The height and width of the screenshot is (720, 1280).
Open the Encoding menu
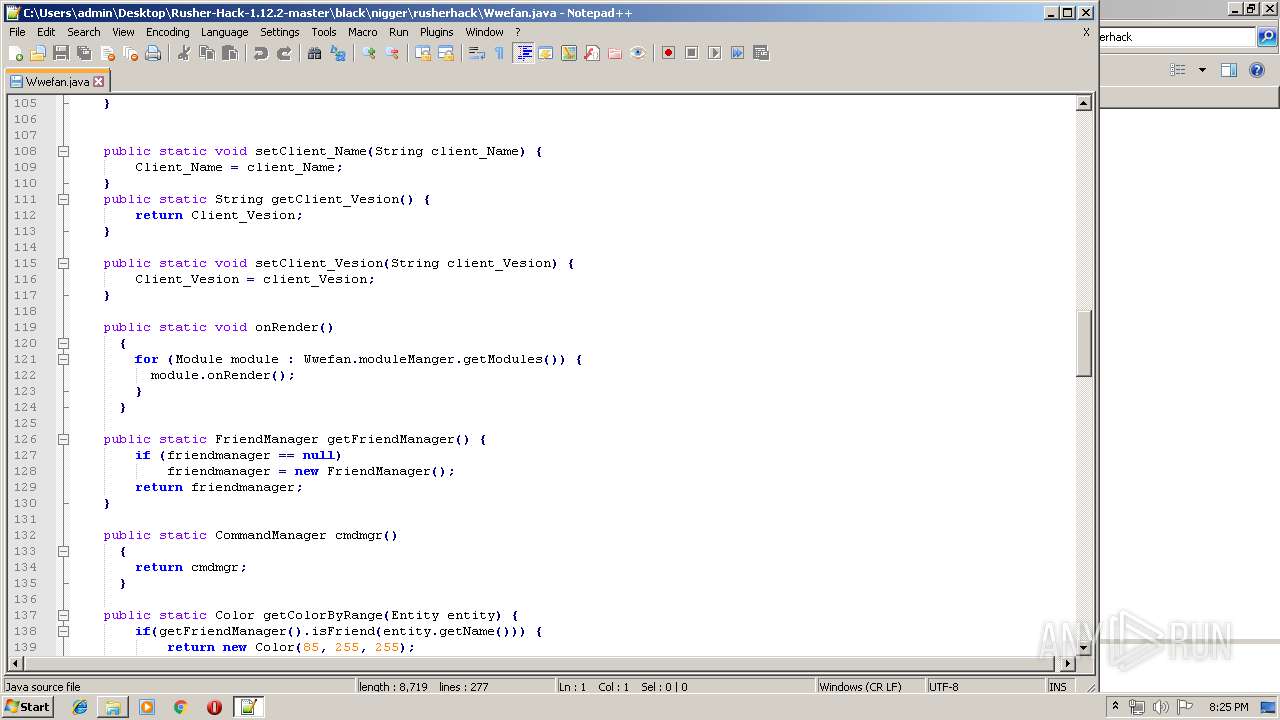(167, 32)
